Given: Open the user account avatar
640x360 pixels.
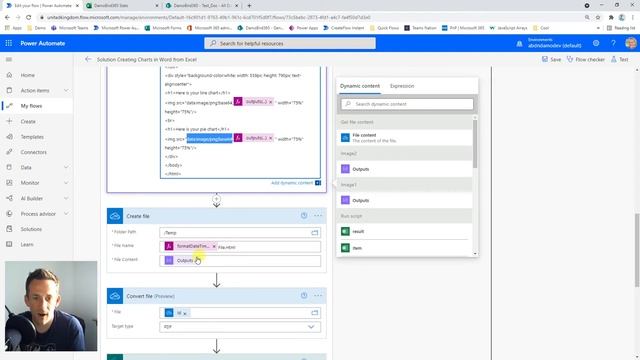Looking at the screenshot, I should (631, 43).
